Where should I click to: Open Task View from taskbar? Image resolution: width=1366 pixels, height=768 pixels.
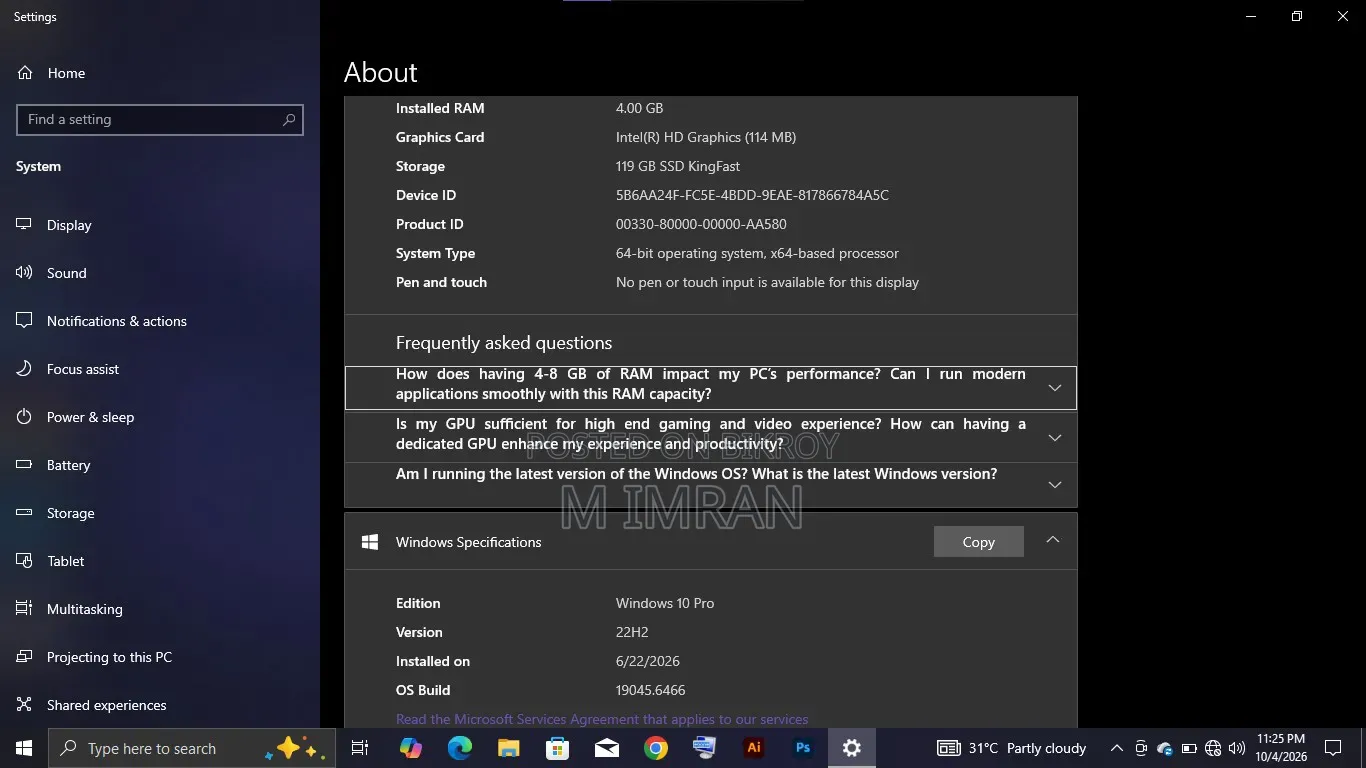click(360, 748)
